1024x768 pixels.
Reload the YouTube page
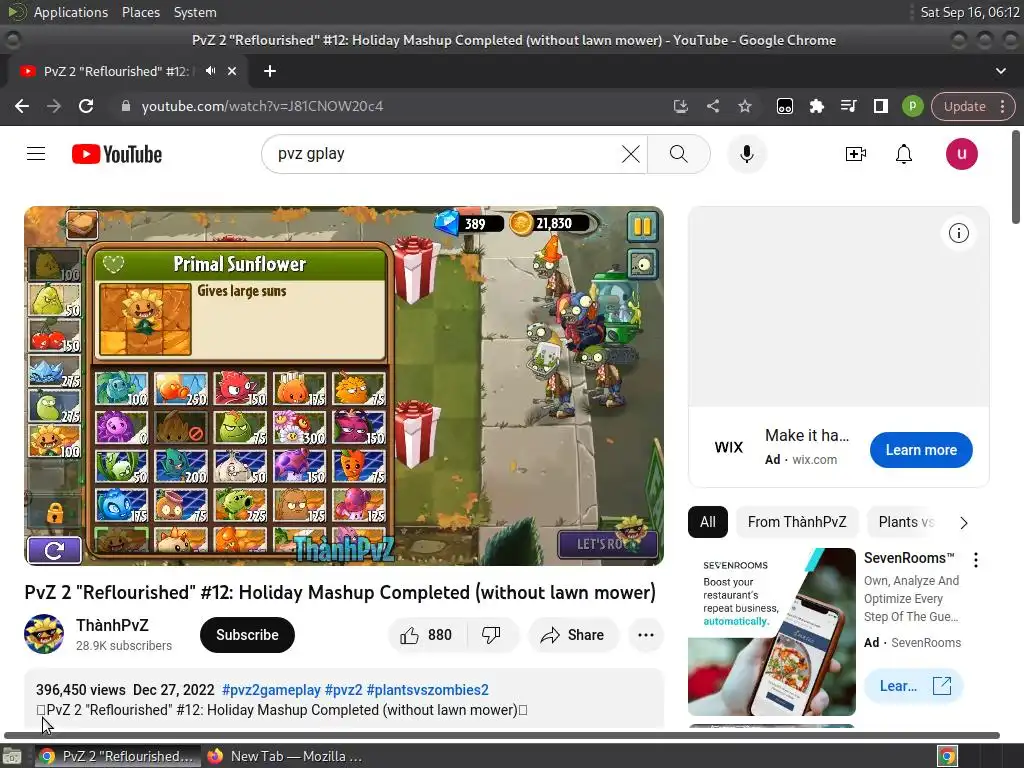tap(86, 106)
